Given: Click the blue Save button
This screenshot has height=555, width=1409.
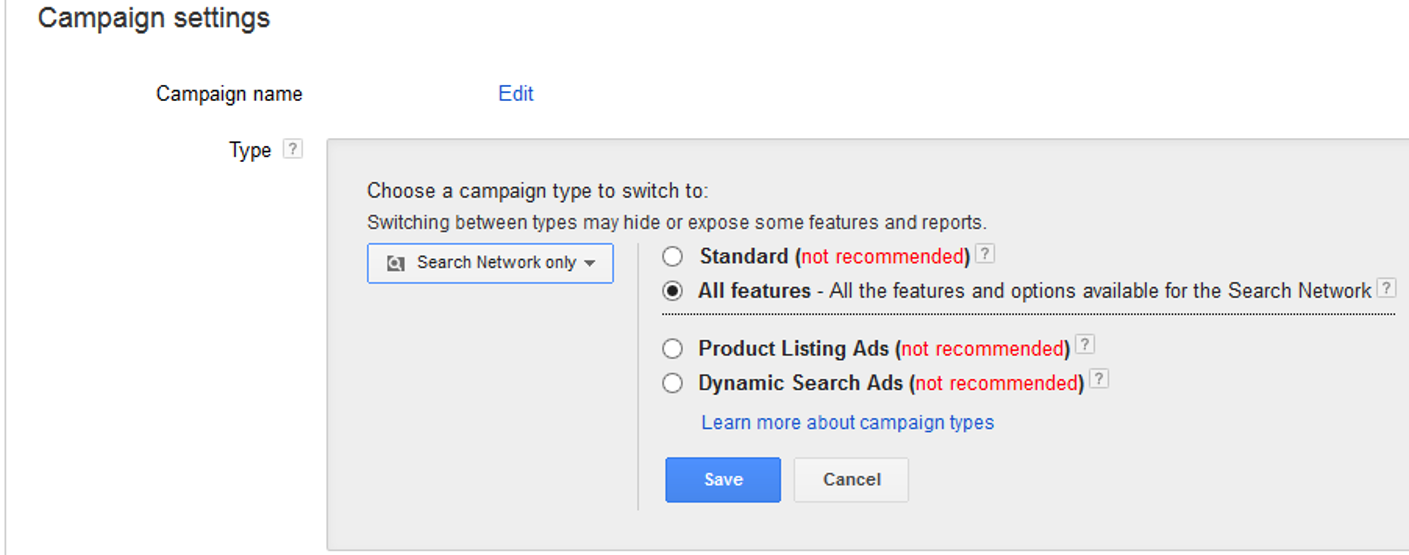Looking at the screenshot, I should pyautogui.click(x=723, y=480).
